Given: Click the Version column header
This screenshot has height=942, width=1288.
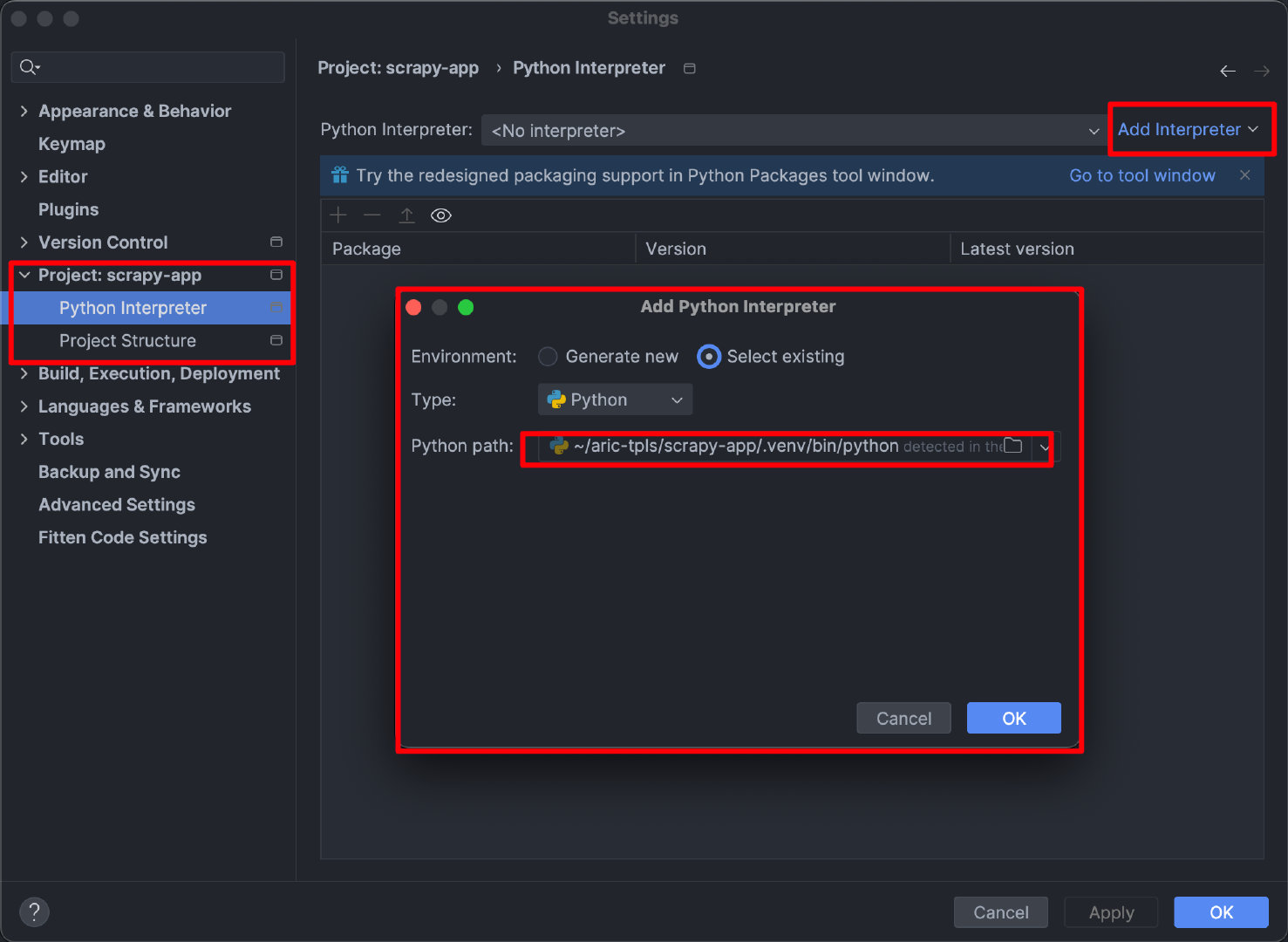Looking at the screenshot, I should coord(793,249).
